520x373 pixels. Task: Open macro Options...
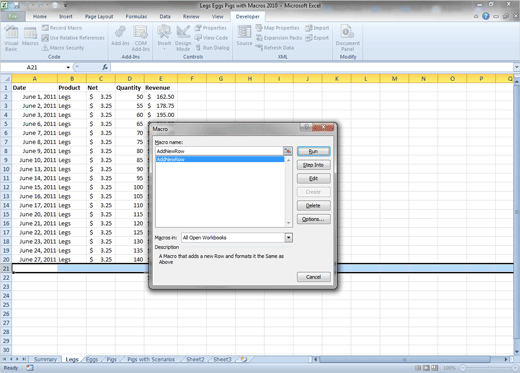[x=313, y=219]
